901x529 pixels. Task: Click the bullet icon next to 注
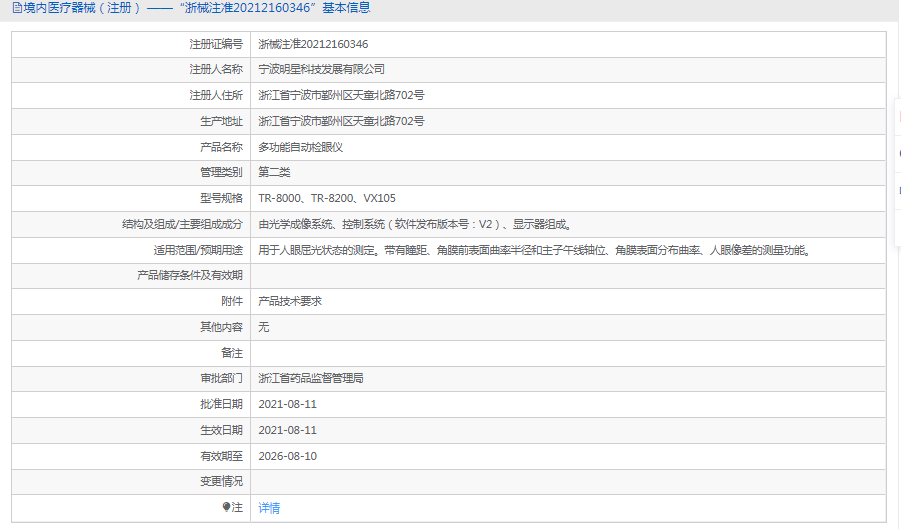point(225,507)
